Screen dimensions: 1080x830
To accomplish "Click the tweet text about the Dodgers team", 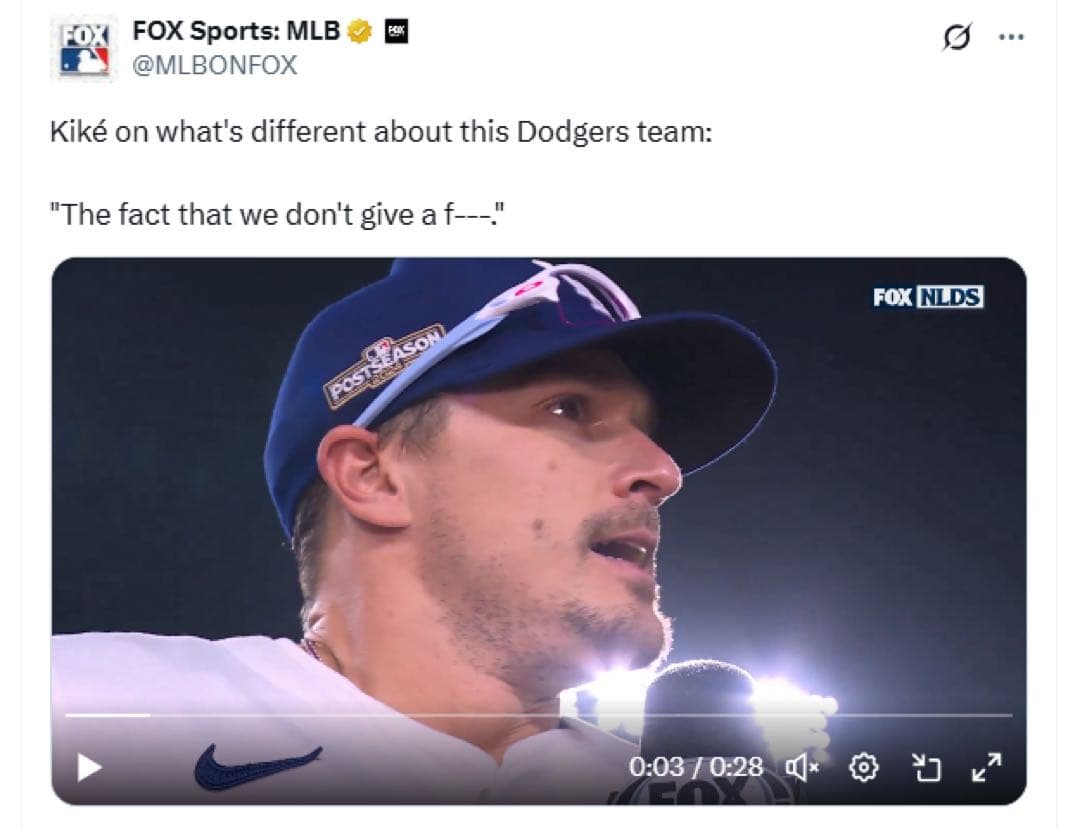I will (x=380, y=133).
